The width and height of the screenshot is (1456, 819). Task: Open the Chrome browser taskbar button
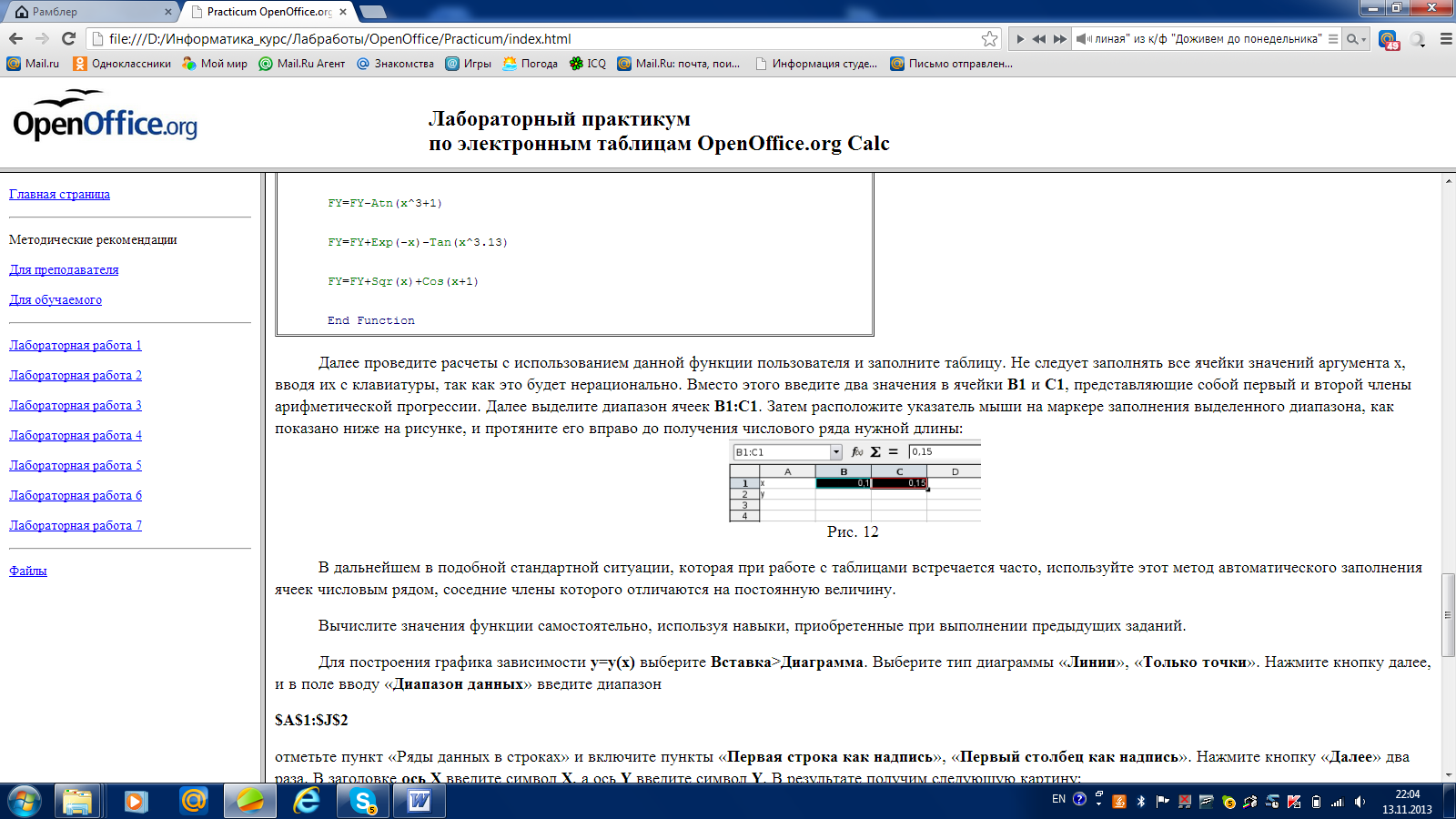click(x=250, y=802)
